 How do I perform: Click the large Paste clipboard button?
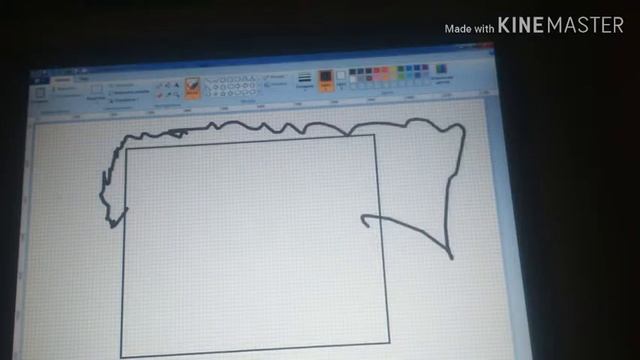40,95
